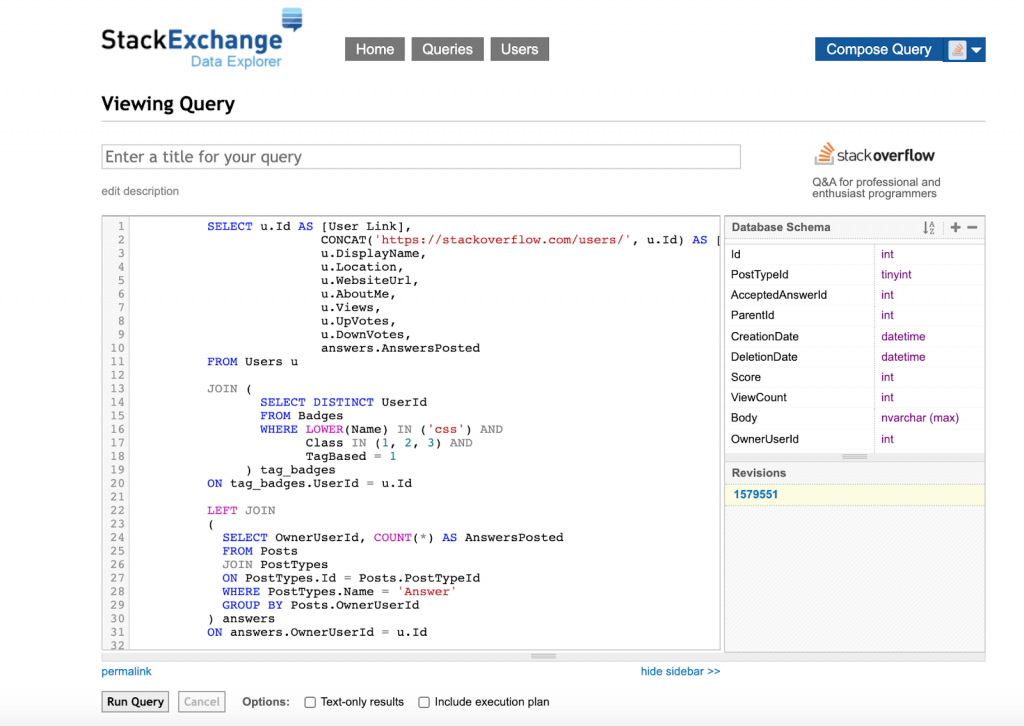
Task: Click the Run Query button
Action: (x=135, y=702)
